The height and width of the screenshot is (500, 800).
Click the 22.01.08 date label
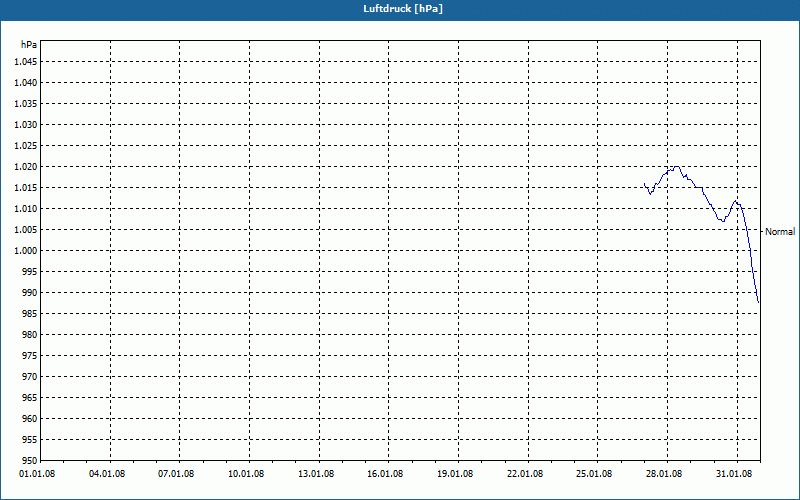525,473
